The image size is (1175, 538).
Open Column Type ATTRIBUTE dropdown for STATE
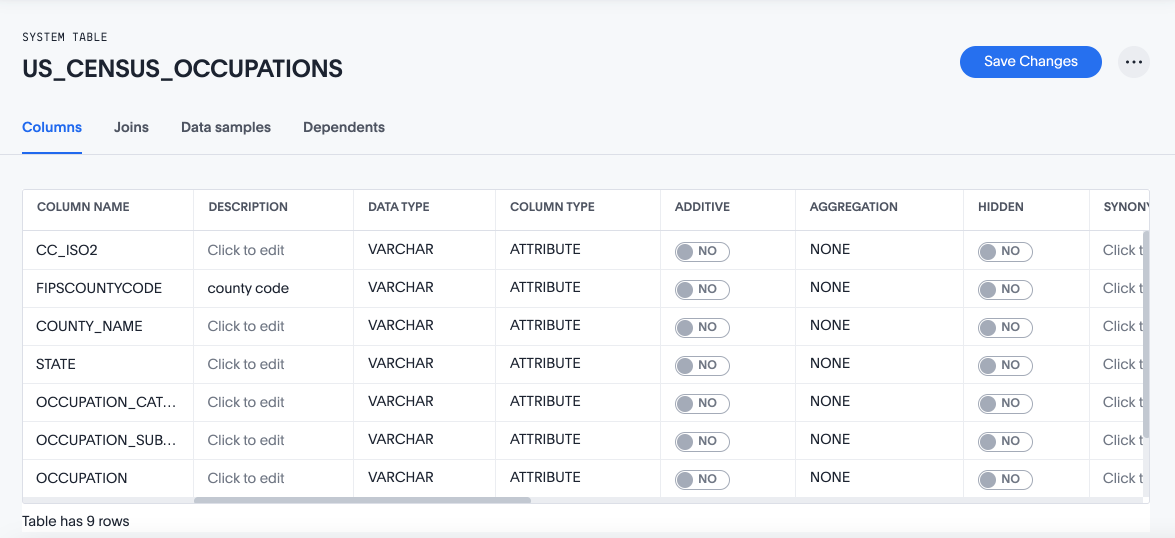545,363
